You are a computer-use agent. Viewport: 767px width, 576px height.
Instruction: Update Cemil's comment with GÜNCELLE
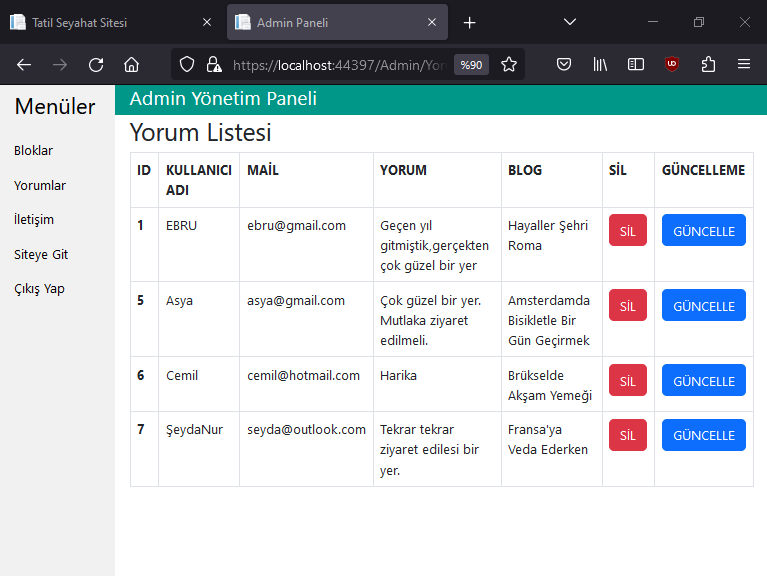(703, 380)
